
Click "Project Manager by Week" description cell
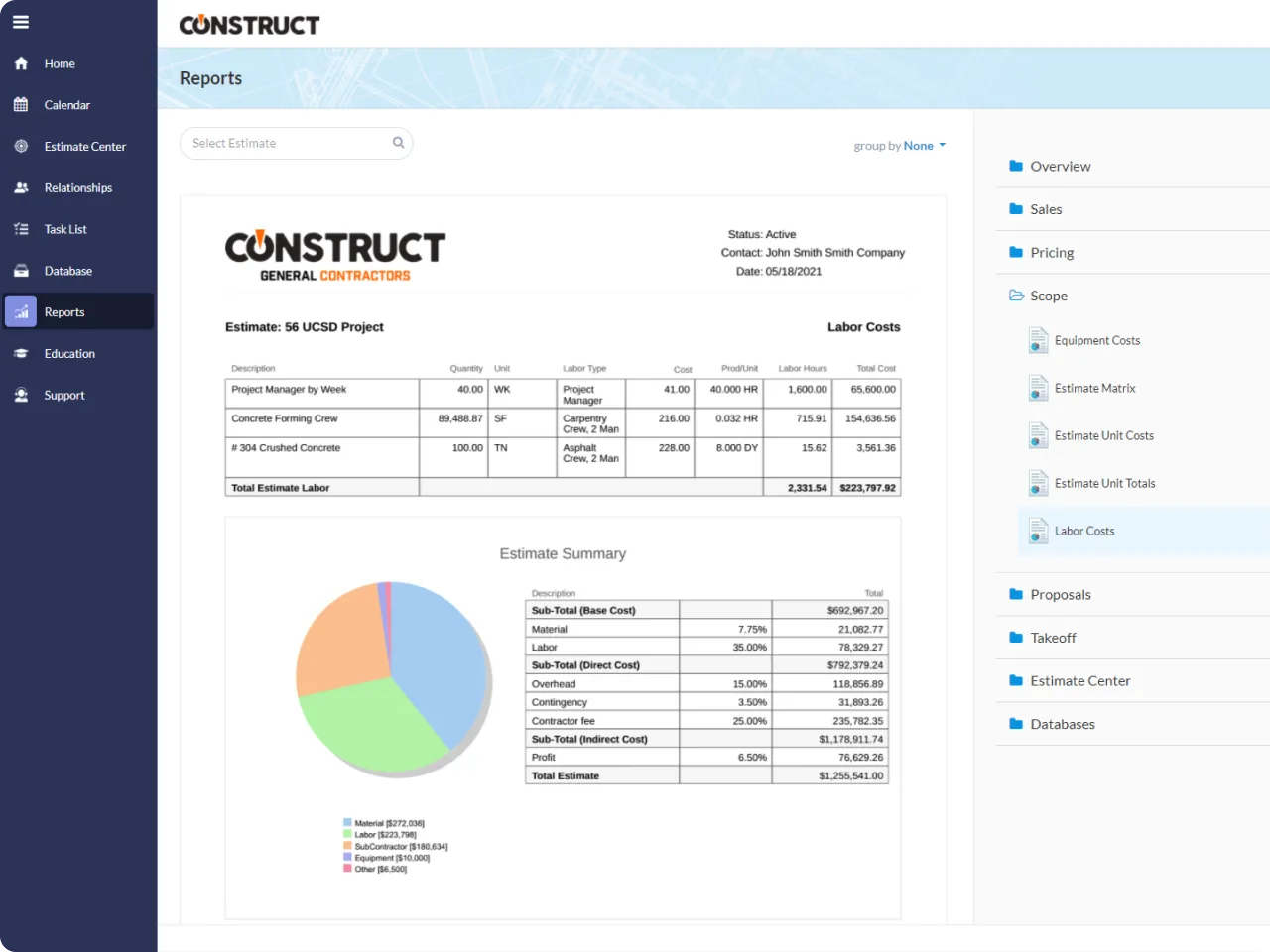coord(322,393)
